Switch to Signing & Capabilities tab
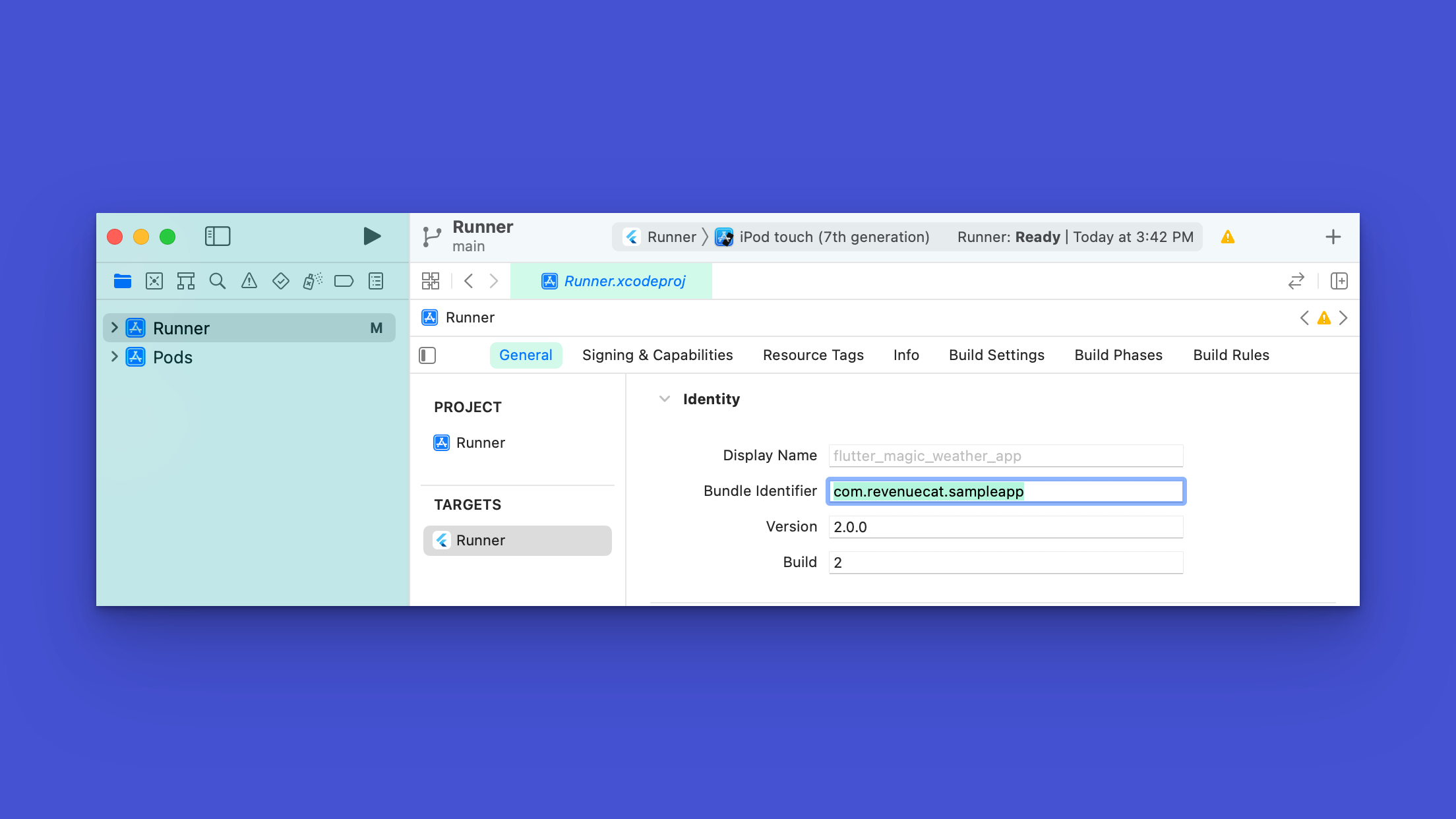Viewport: 1456px width, 819px height. point(657,355)
